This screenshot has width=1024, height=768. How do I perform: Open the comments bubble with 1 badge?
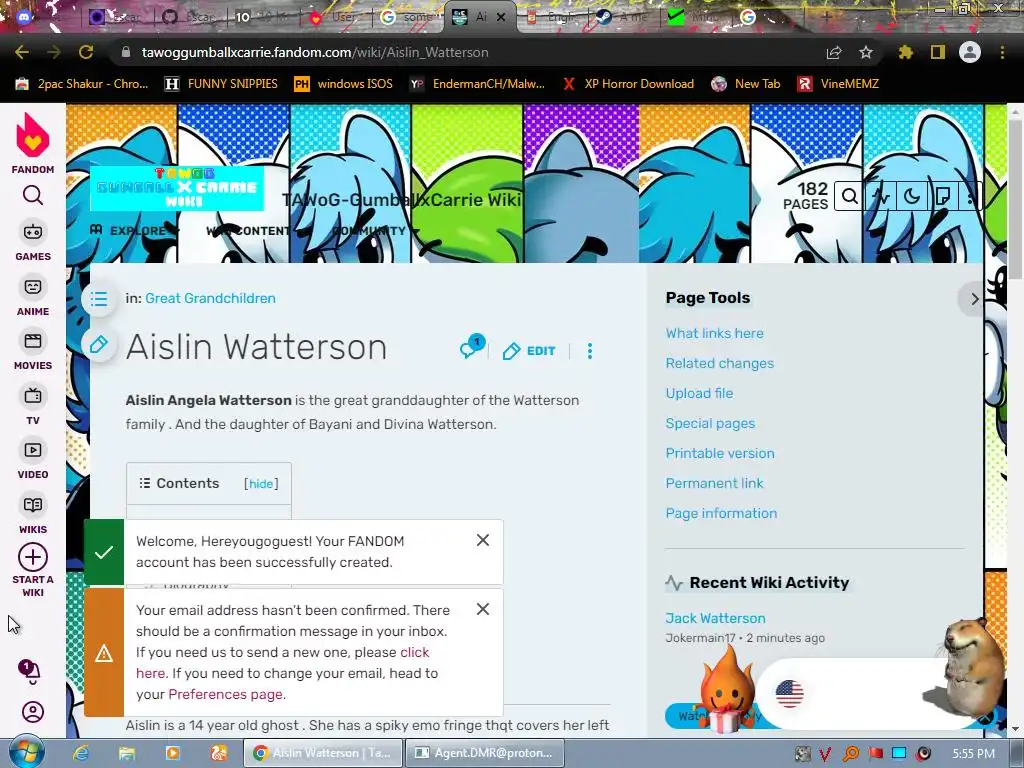point(472,347)
